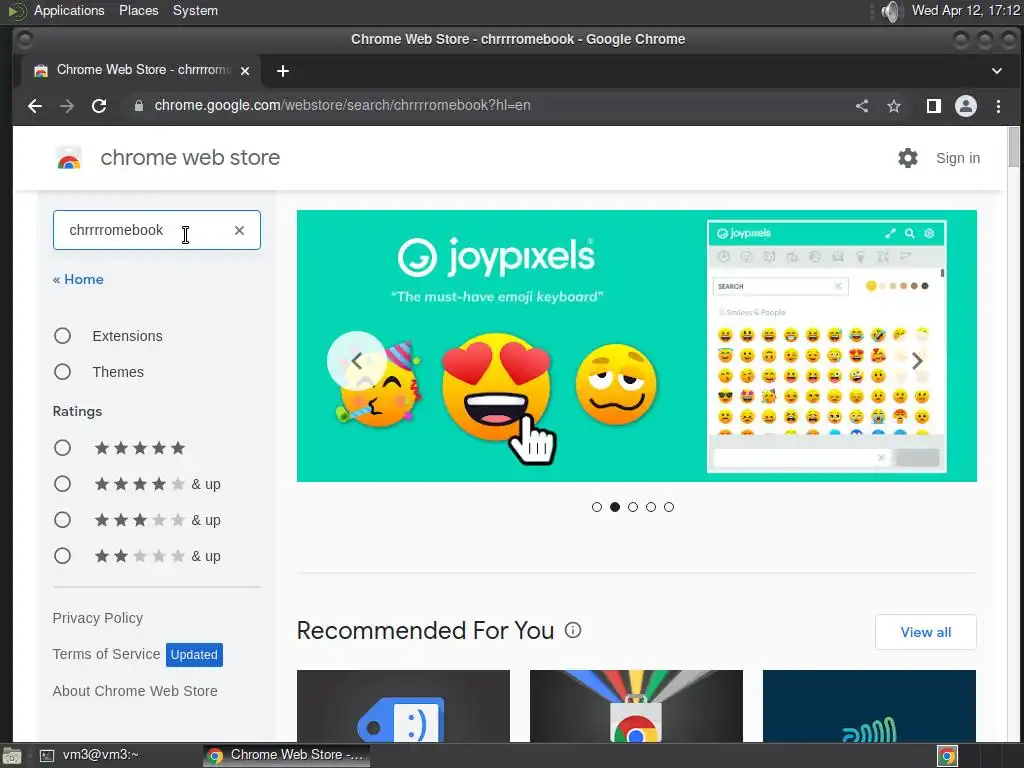Select the second carousel dot

coord(615,507)
